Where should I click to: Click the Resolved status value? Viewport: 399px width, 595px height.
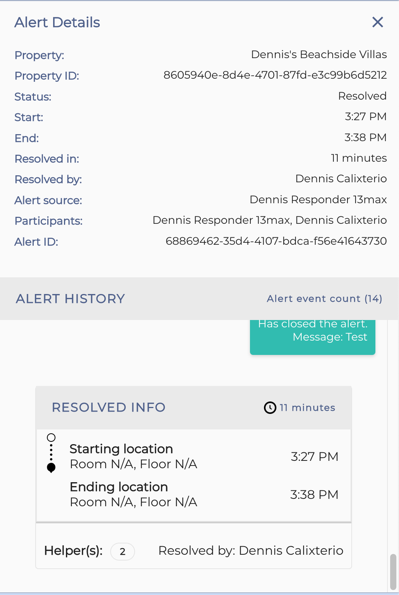(362, 96)
